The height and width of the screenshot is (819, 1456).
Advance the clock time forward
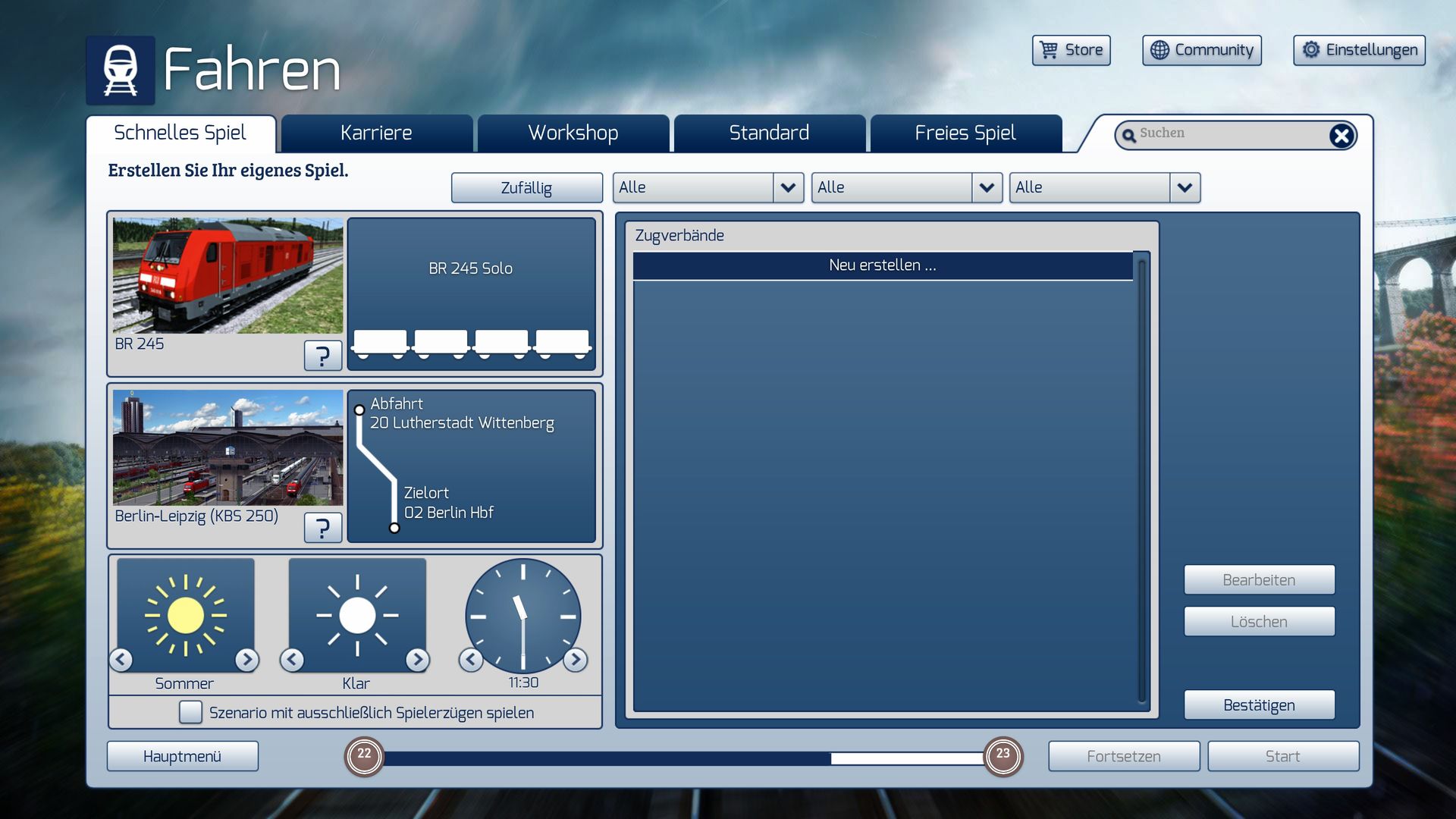[x=576, y=660]
